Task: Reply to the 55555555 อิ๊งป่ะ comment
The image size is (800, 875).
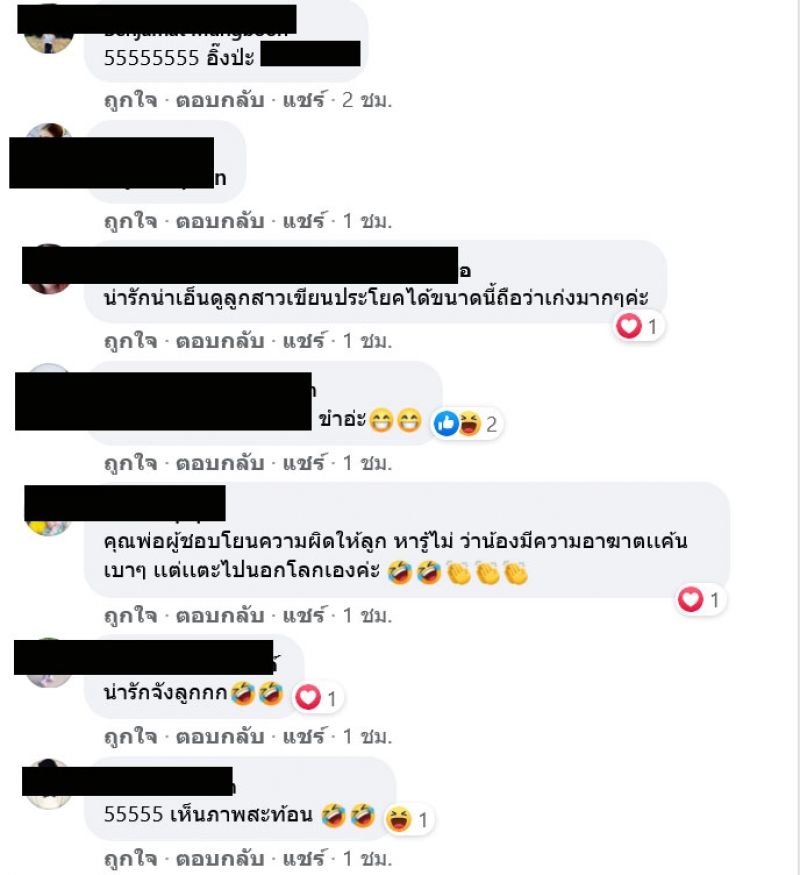Action: coord(220,100)
